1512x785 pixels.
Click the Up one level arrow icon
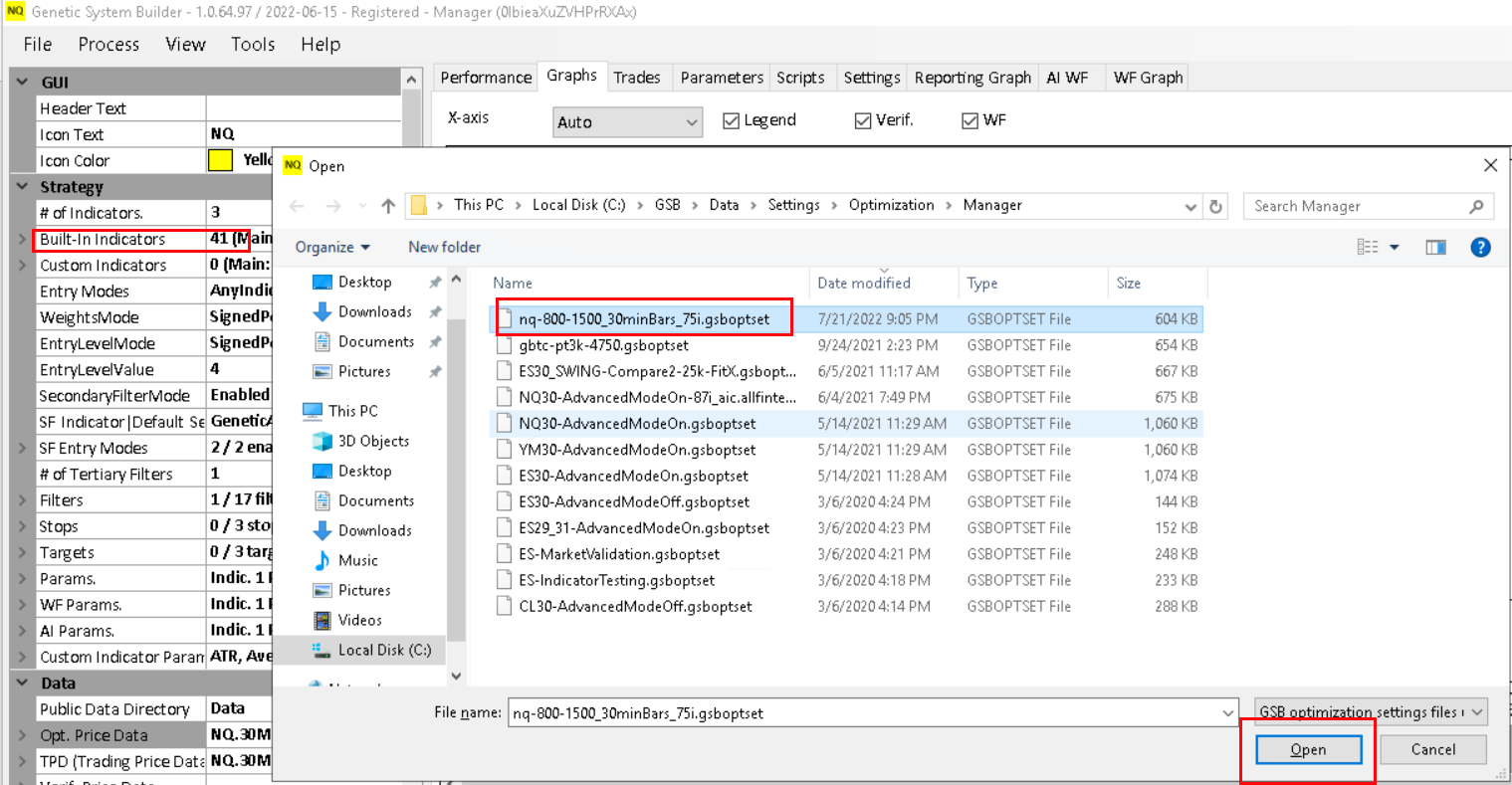pos(388,206)
